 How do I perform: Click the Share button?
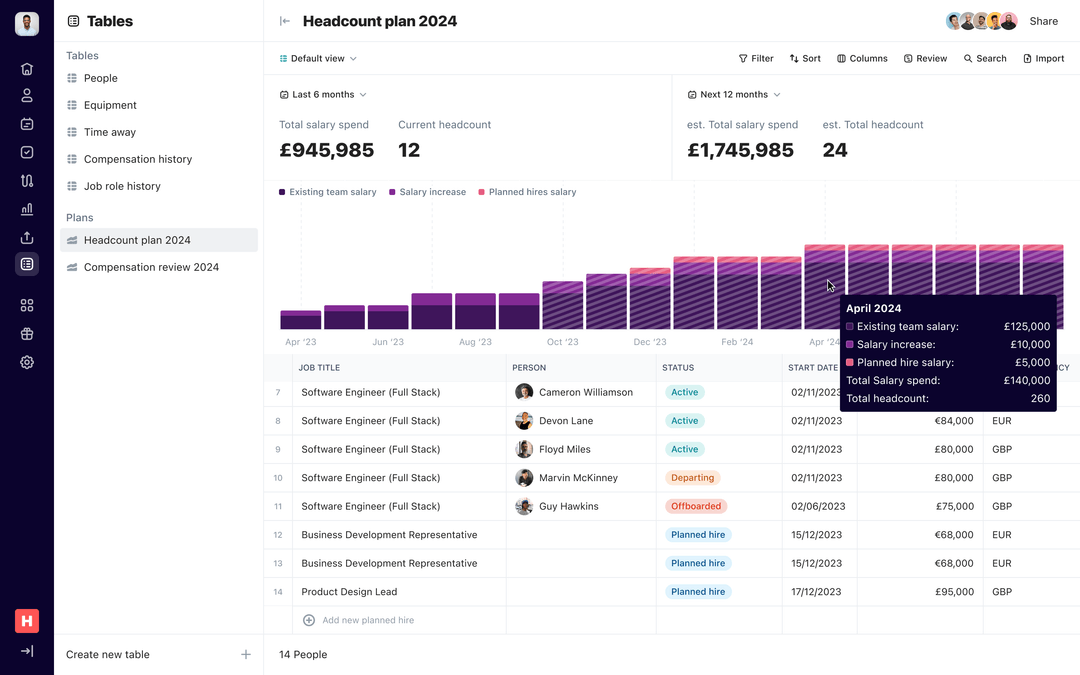[1043, 20]
